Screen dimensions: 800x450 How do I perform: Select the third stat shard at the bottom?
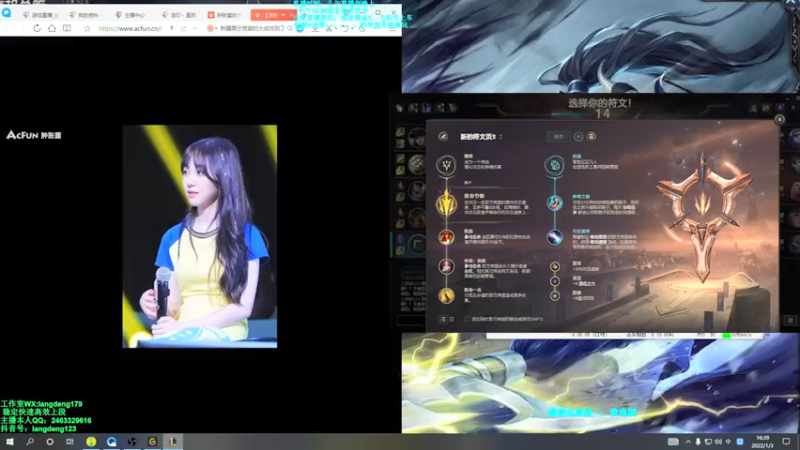tap(555, 296)
